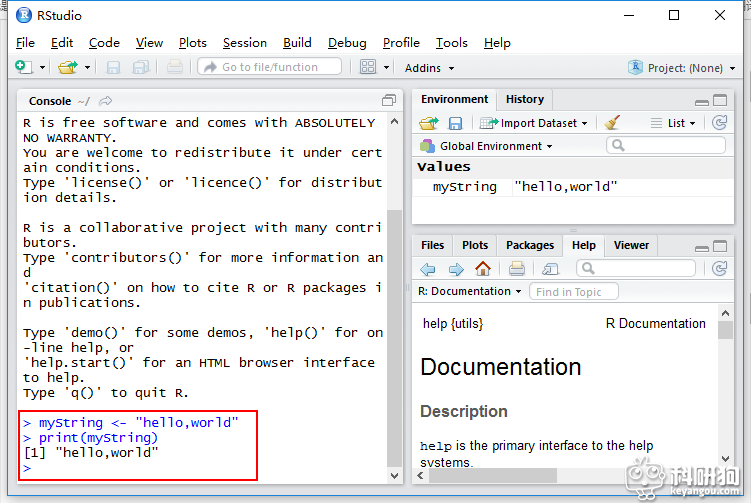The width and height of the screenshot is (751, 503).
Task: Click the broom icon to clear workspace
Action: pos(612,123)
